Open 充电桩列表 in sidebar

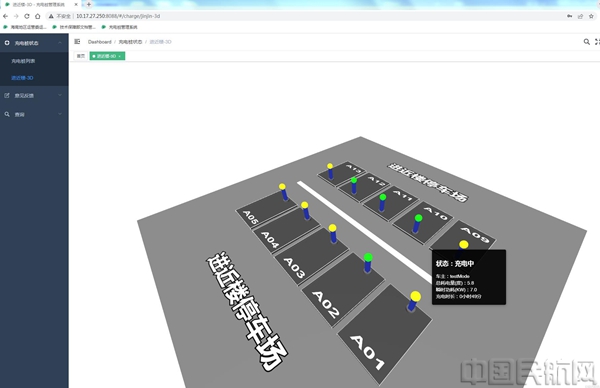pyautogui.click(x=23, y=61)
